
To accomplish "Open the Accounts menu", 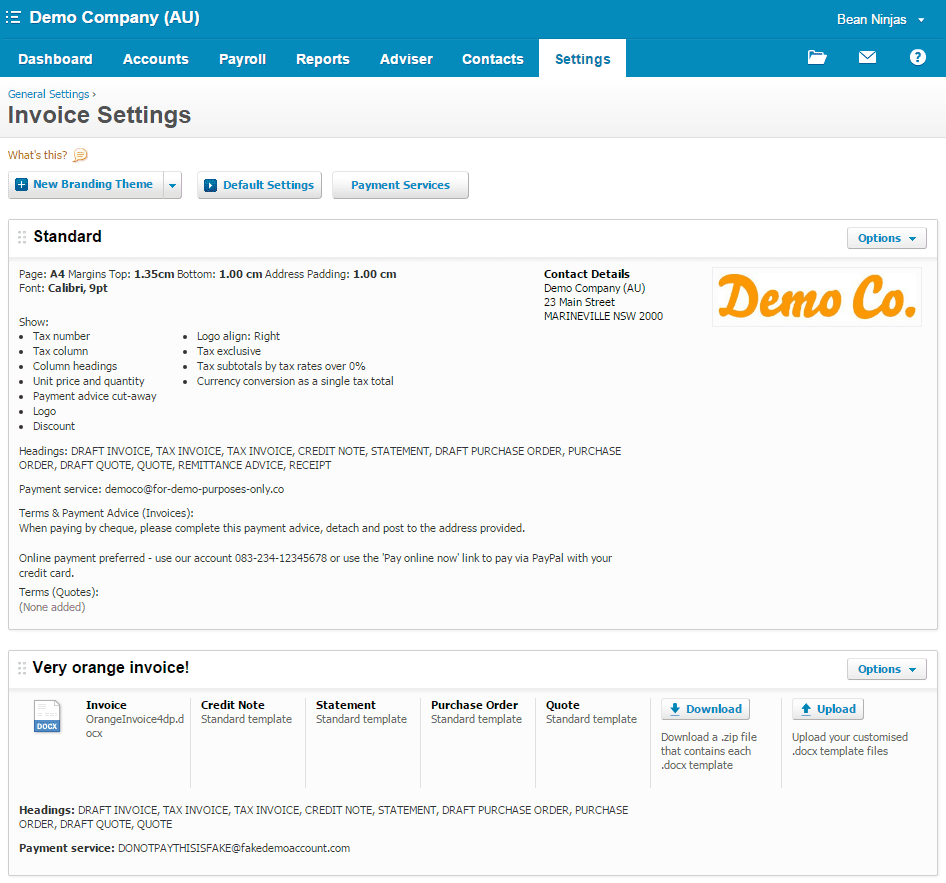I will [x=156, y=59].
